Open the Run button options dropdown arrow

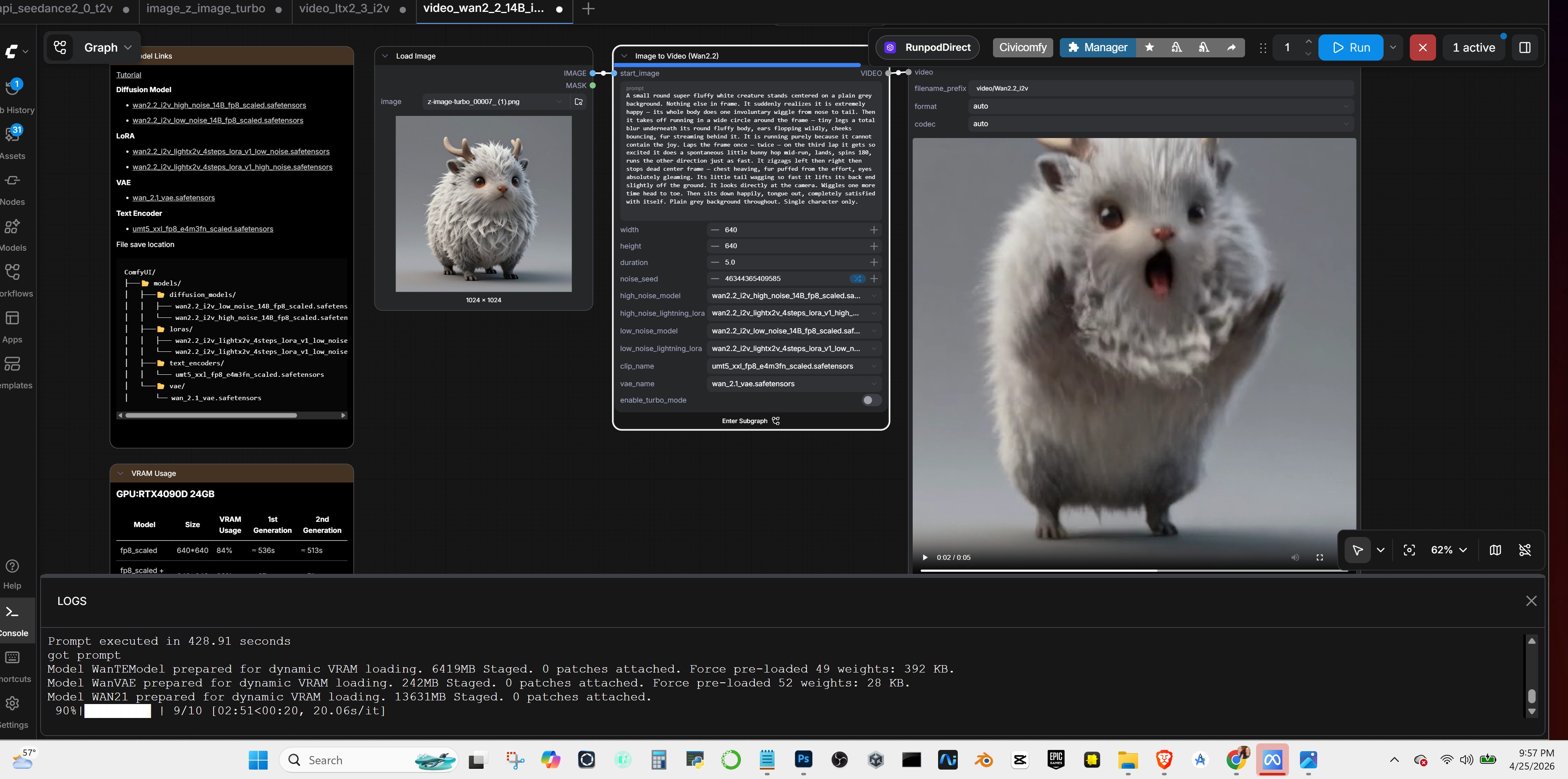[x=1393, y=48]
